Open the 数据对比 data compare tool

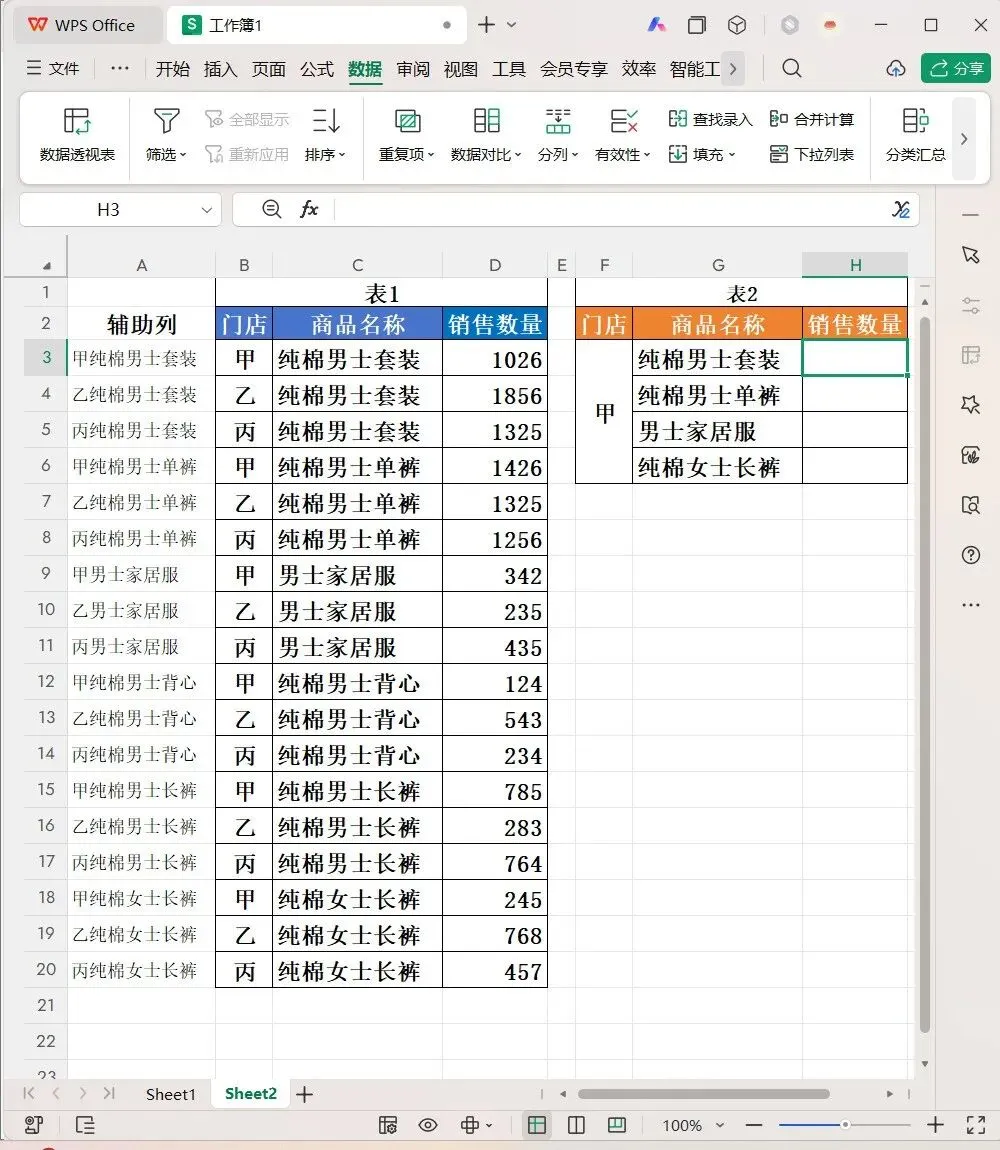(x=486, y=135)
